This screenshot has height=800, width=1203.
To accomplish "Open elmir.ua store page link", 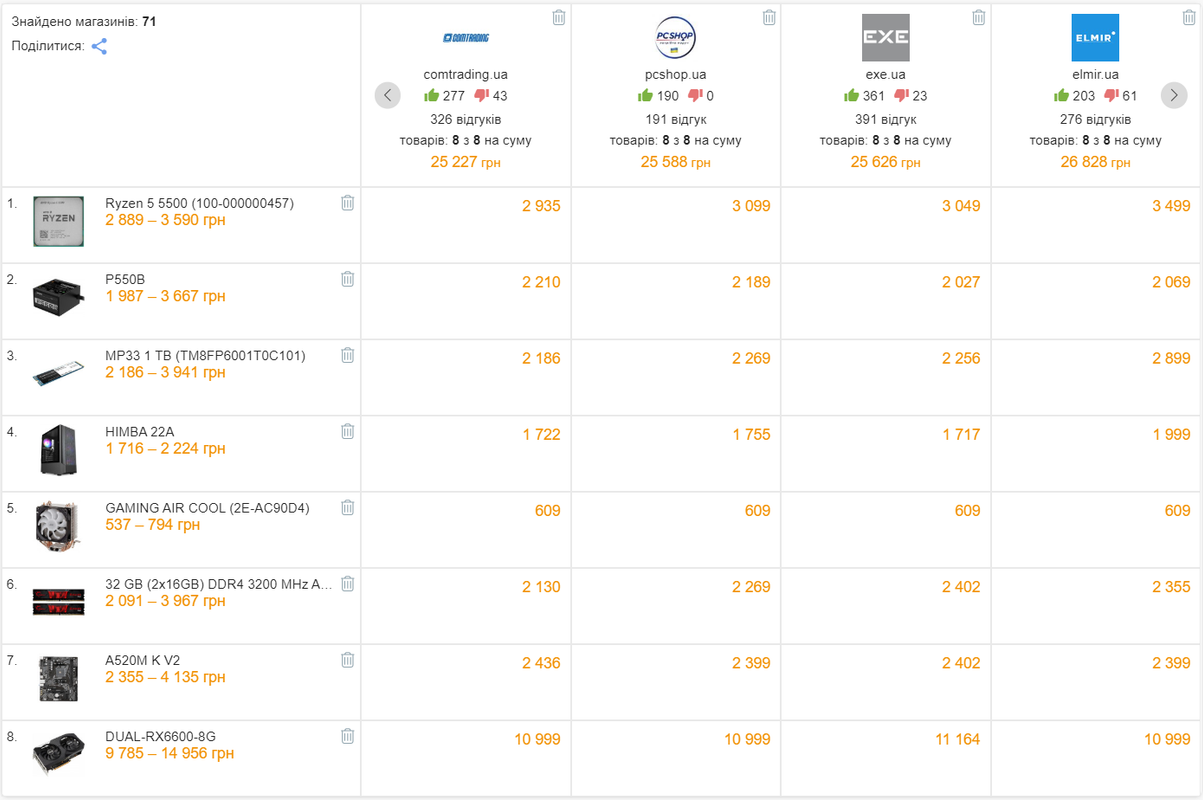I will (x=1095, y=74).
